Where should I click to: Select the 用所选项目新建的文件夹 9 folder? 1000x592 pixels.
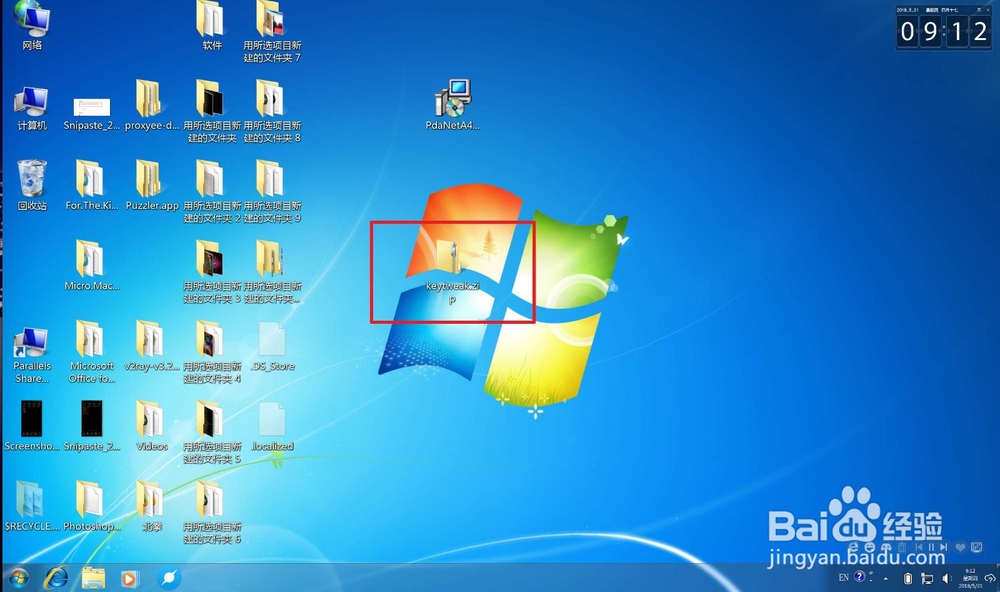[x=272, y=191]
